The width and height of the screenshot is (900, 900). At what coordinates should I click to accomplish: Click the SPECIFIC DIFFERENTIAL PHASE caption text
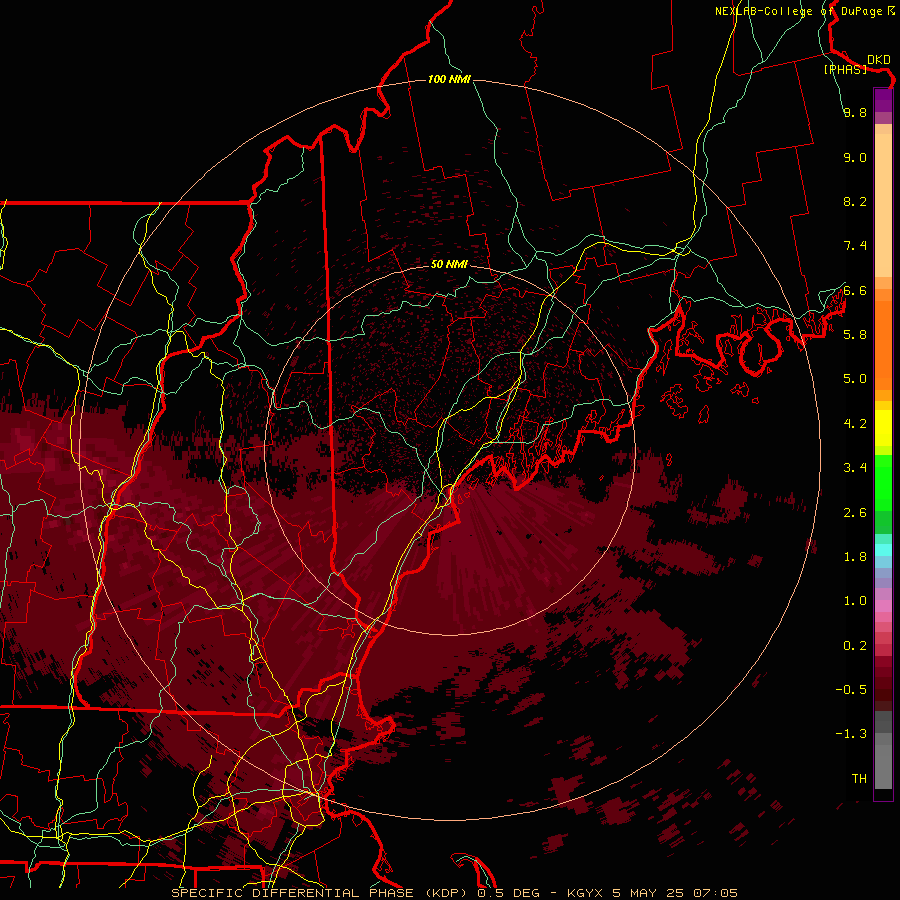click(292, 893)
